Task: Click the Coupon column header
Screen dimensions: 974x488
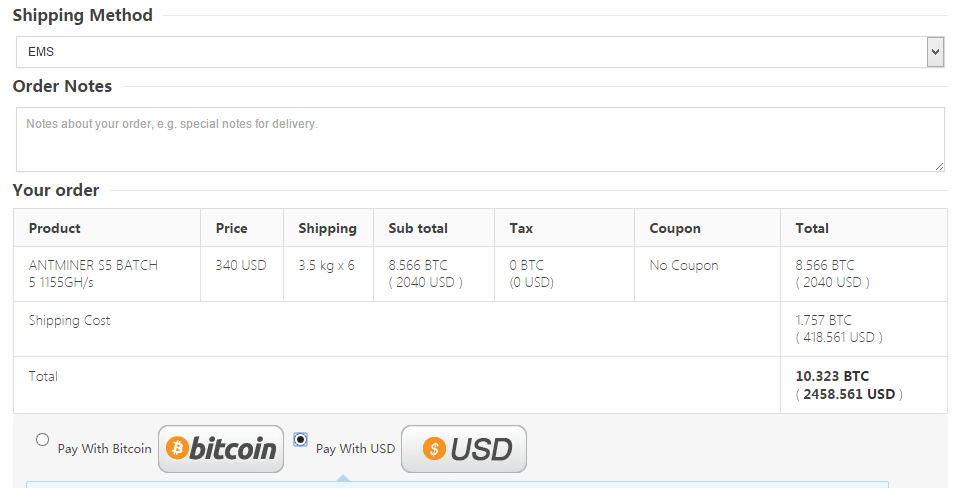Action: (x=675, y=228)
